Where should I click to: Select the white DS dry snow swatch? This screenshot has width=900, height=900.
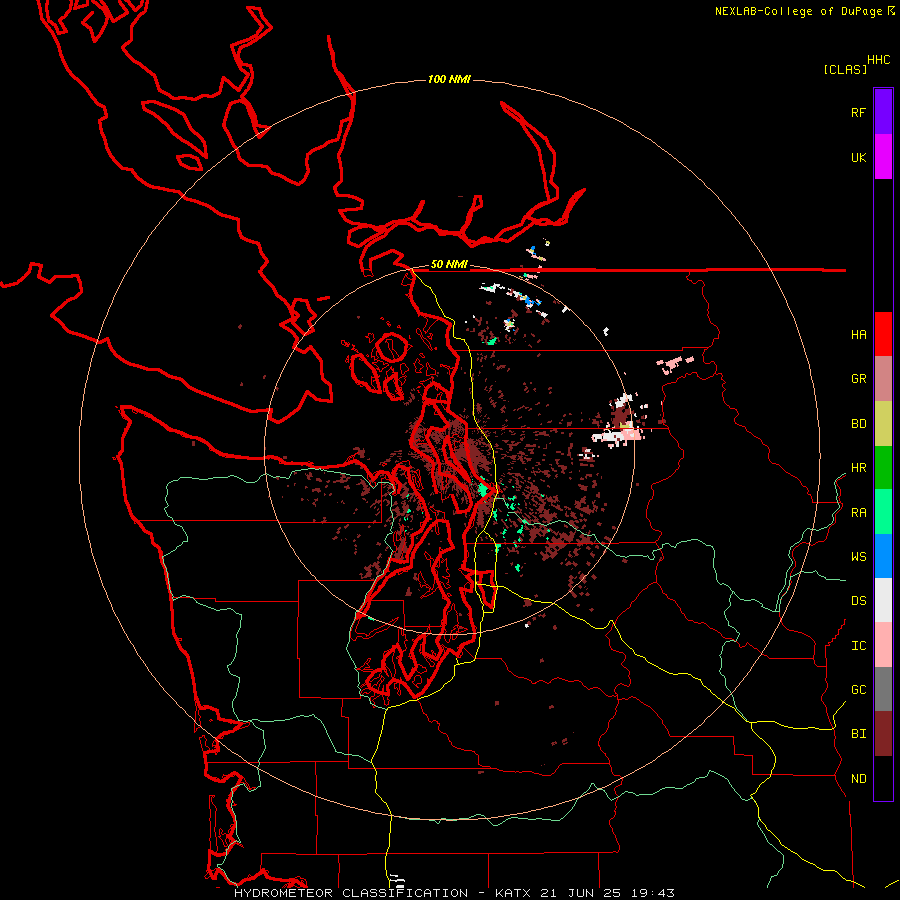pos(883,600)
